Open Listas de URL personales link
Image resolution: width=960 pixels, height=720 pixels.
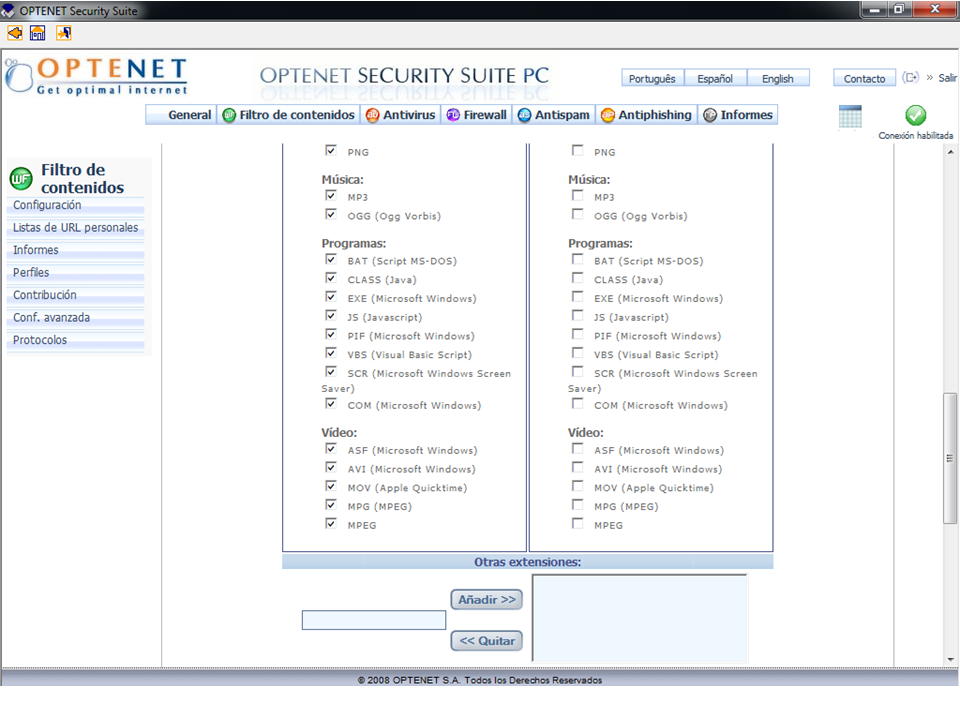coord(76,228)
